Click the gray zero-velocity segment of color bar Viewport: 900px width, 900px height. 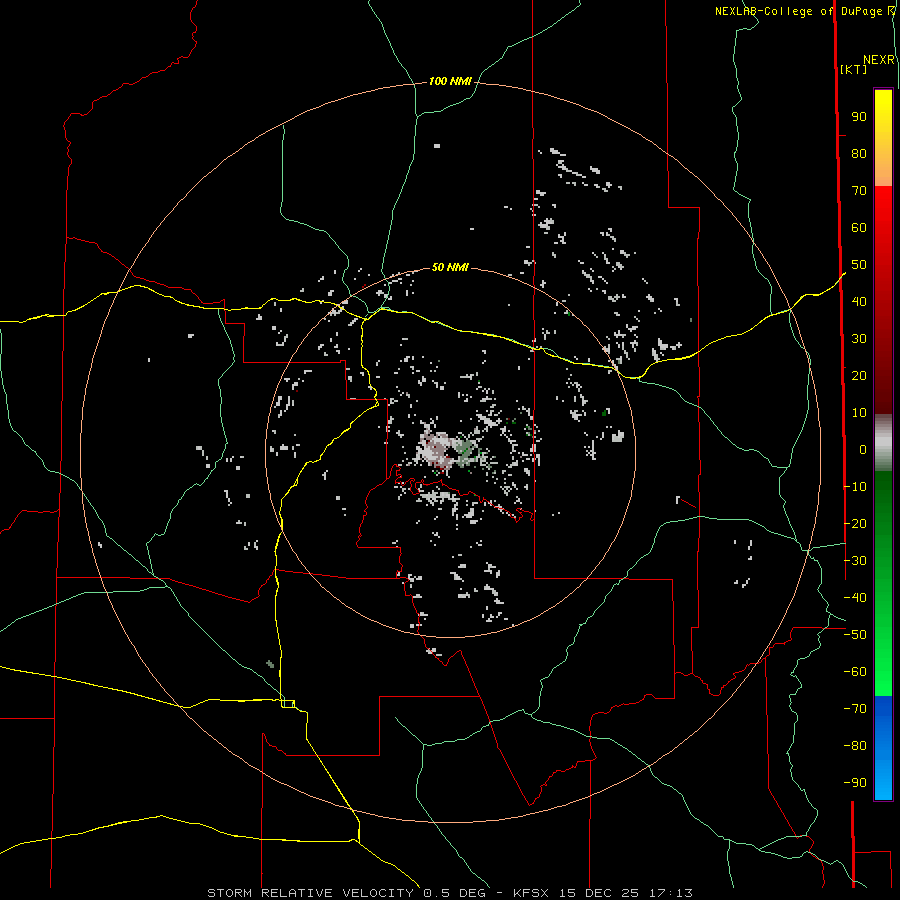pyautogui.click(x=883, y=443)
